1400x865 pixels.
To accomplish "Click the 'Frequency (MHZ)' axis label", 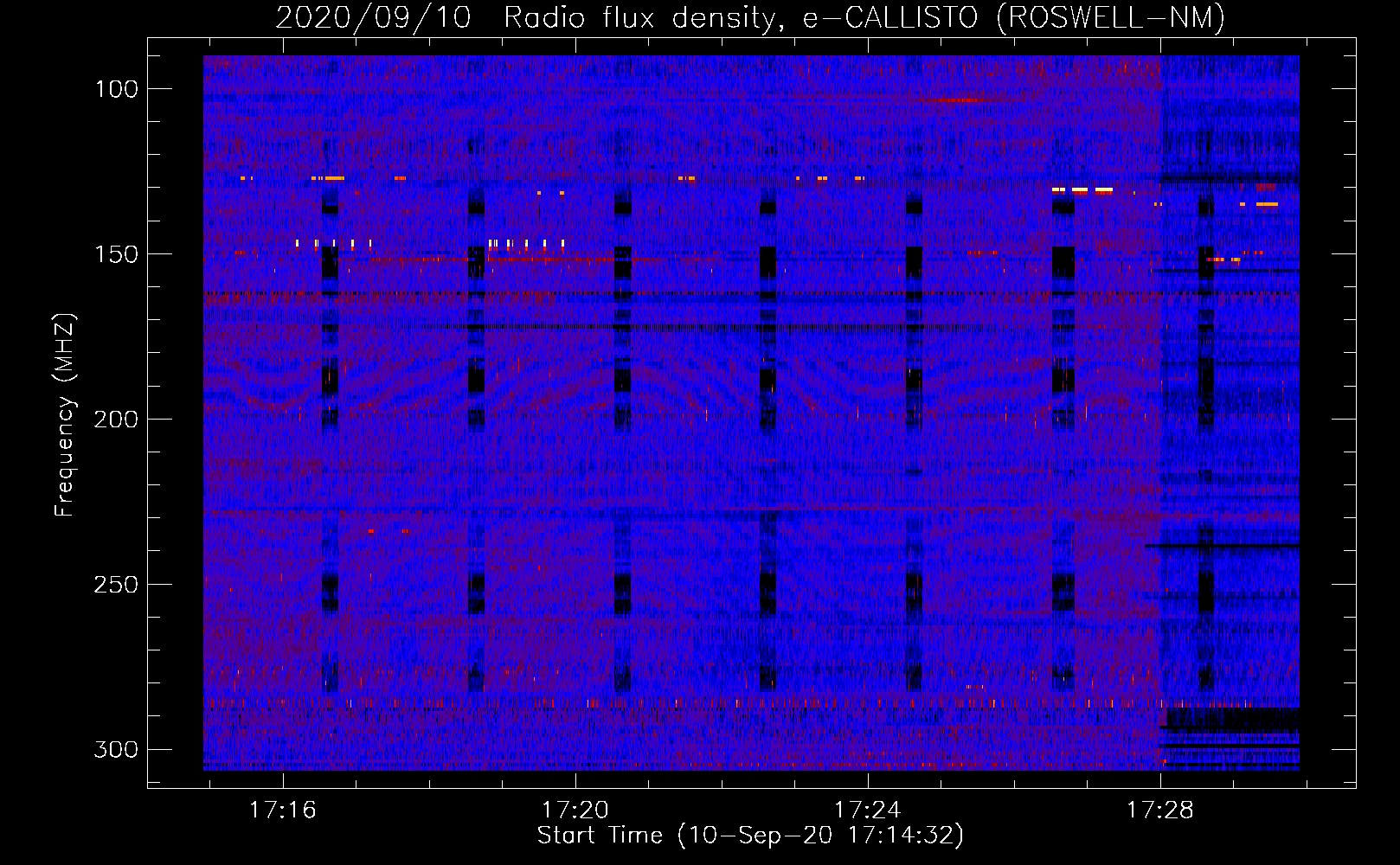I will [65, 414].
